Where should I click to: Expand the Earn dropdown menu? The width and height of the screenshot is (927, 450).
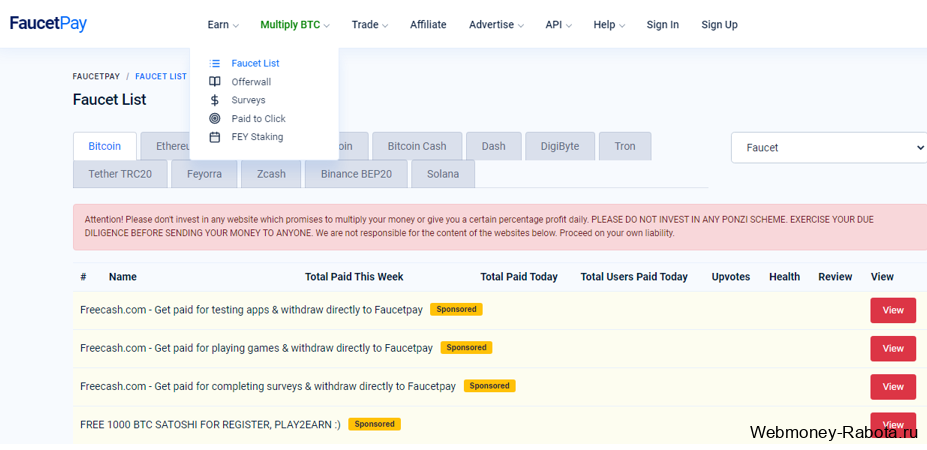223,25
